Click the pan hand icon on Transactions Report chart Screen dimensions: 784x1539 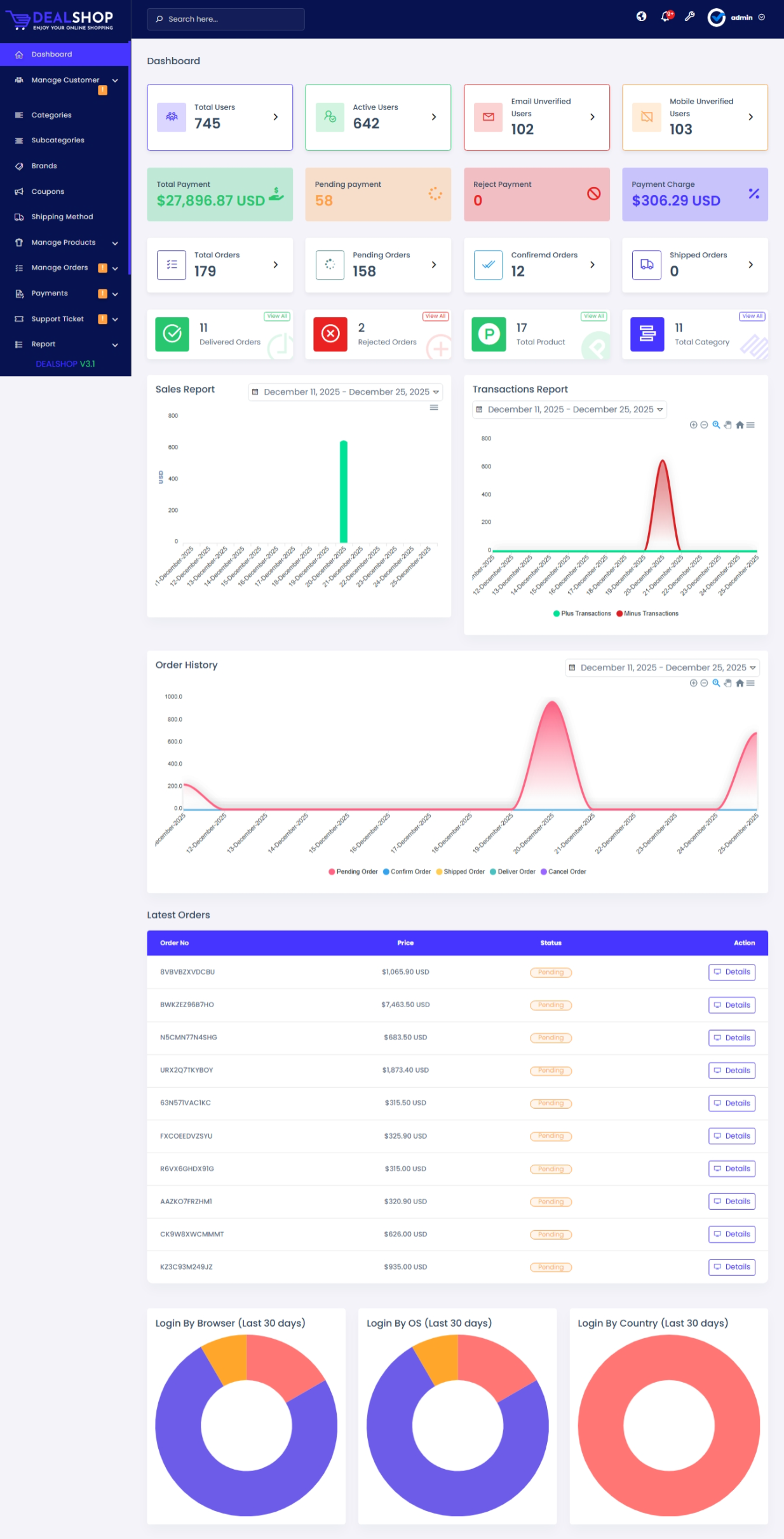click(x=728, y=425)
